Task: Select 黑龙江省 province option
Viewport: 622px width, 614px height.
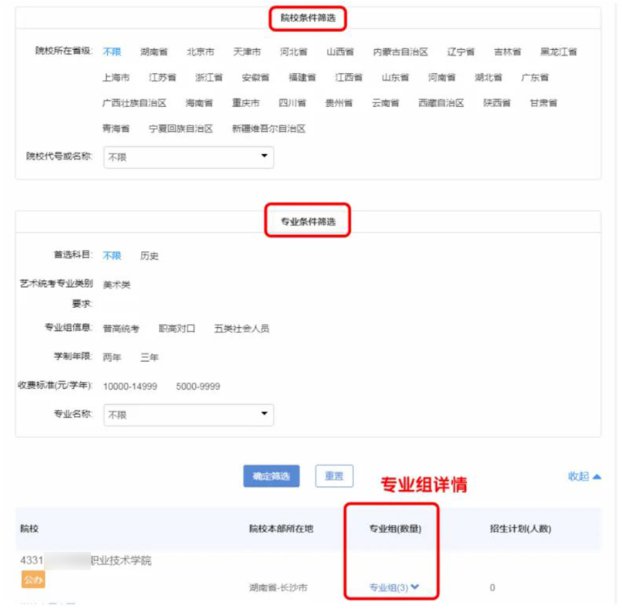Action: click(x=559, y=52)
